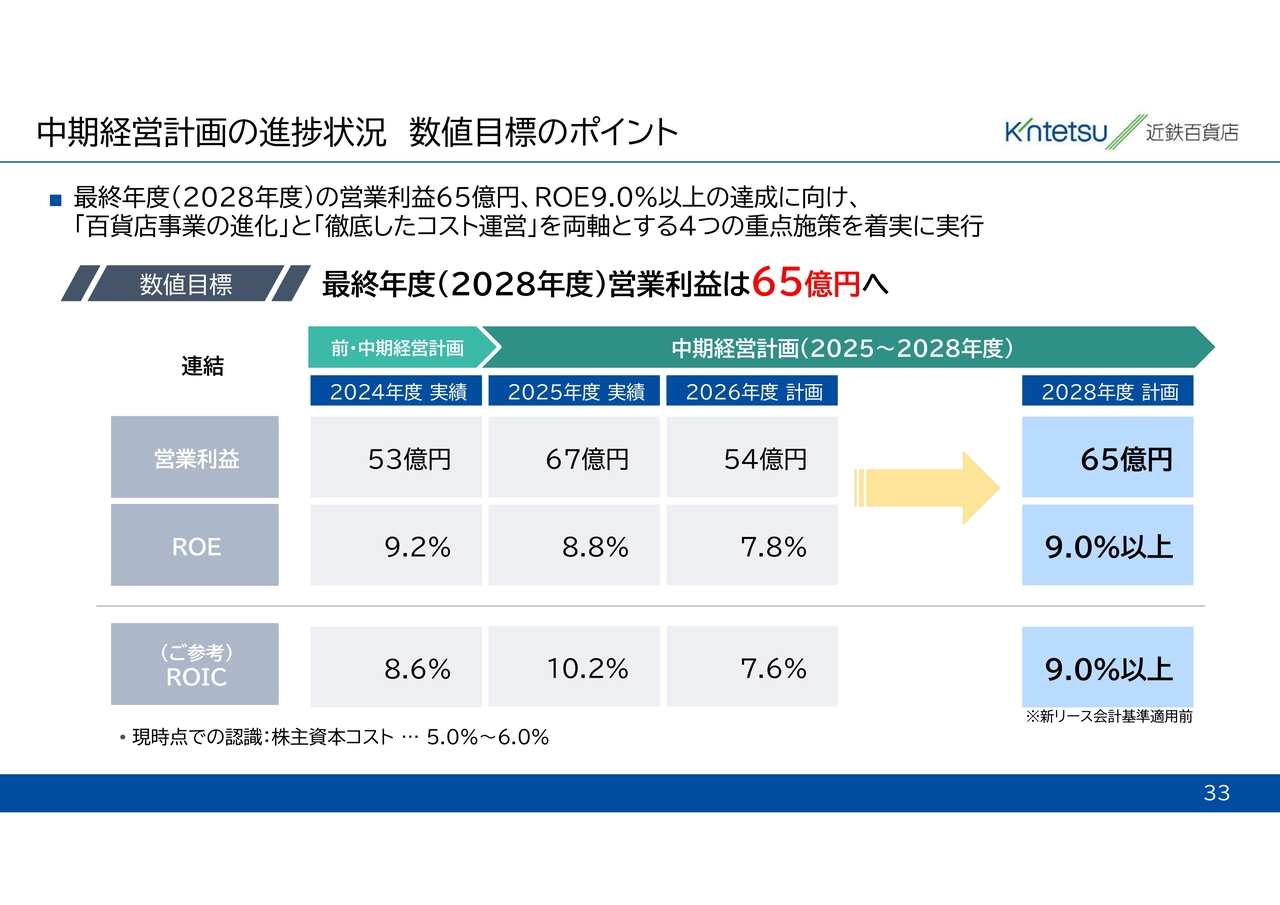Click the blue square bullet before 最終年度
The width and height of the screenshot is (1280, 905).
tap(56, 200)
